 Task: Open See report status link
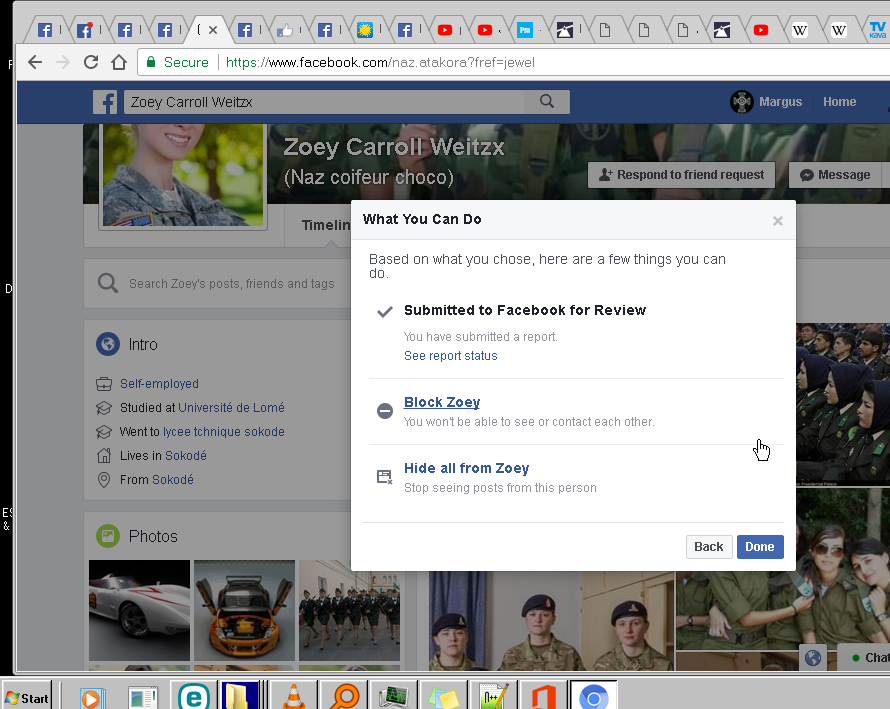(x=451, y=356)
